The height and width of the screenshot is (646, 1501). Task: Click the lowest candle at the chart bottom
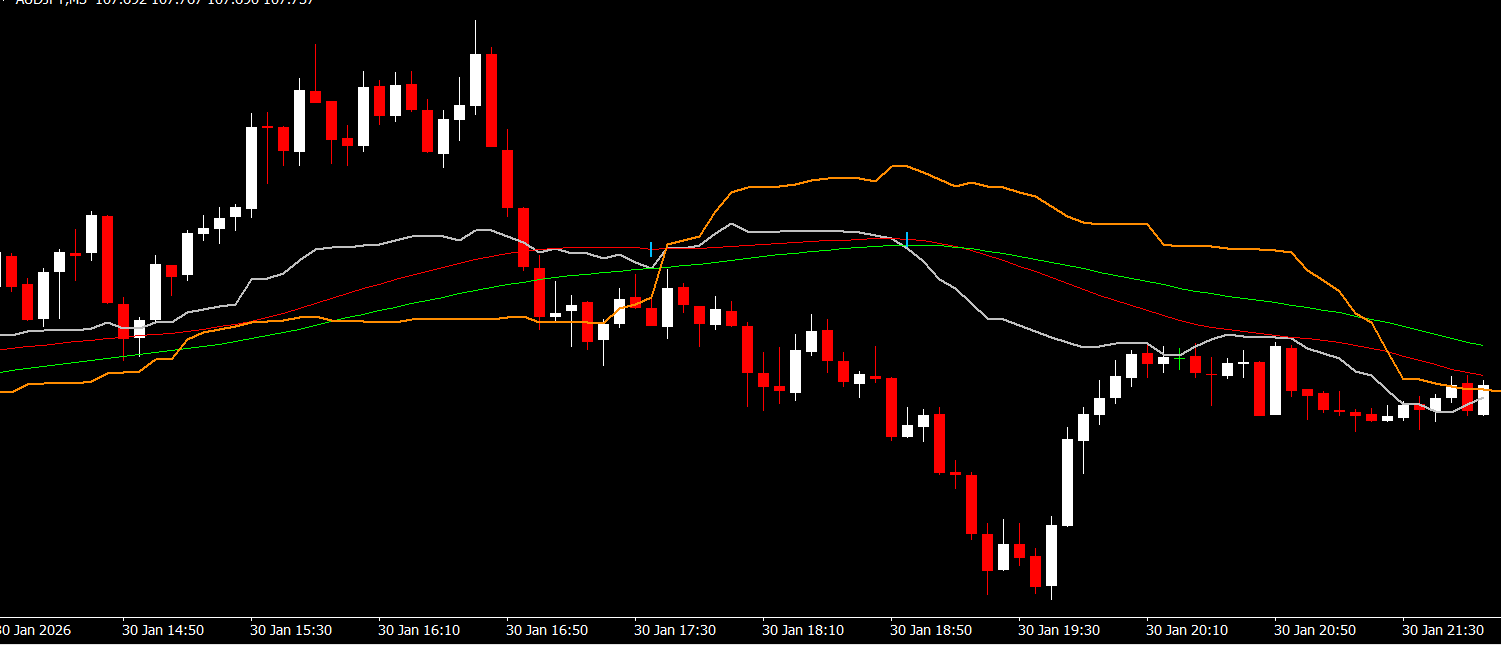coord(1051,556)
